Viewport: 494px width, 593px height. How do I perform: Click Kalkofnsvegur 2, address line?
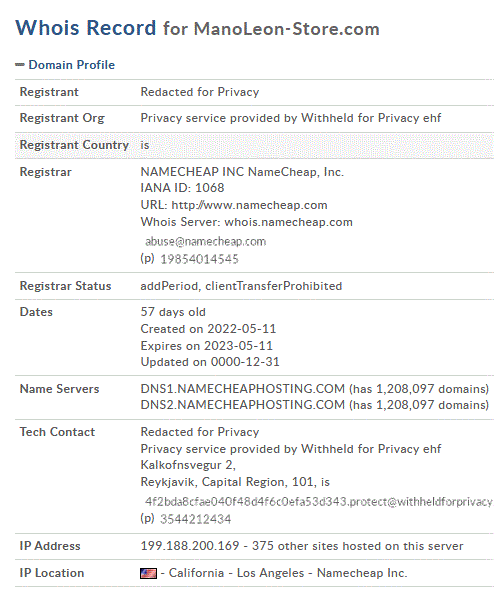(x=188, y=465)
